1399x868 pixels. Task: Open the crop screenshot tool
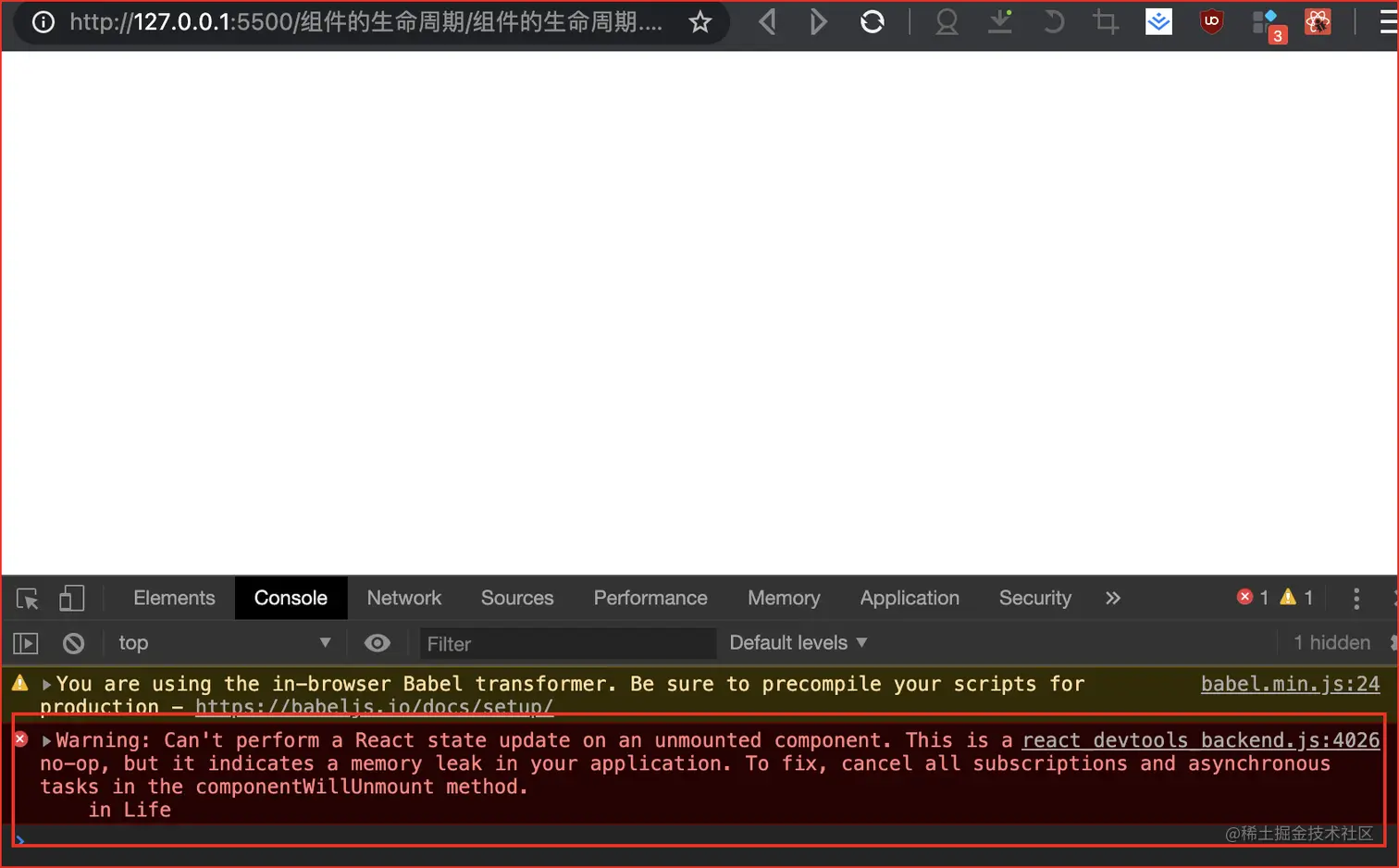point(1105,21)
